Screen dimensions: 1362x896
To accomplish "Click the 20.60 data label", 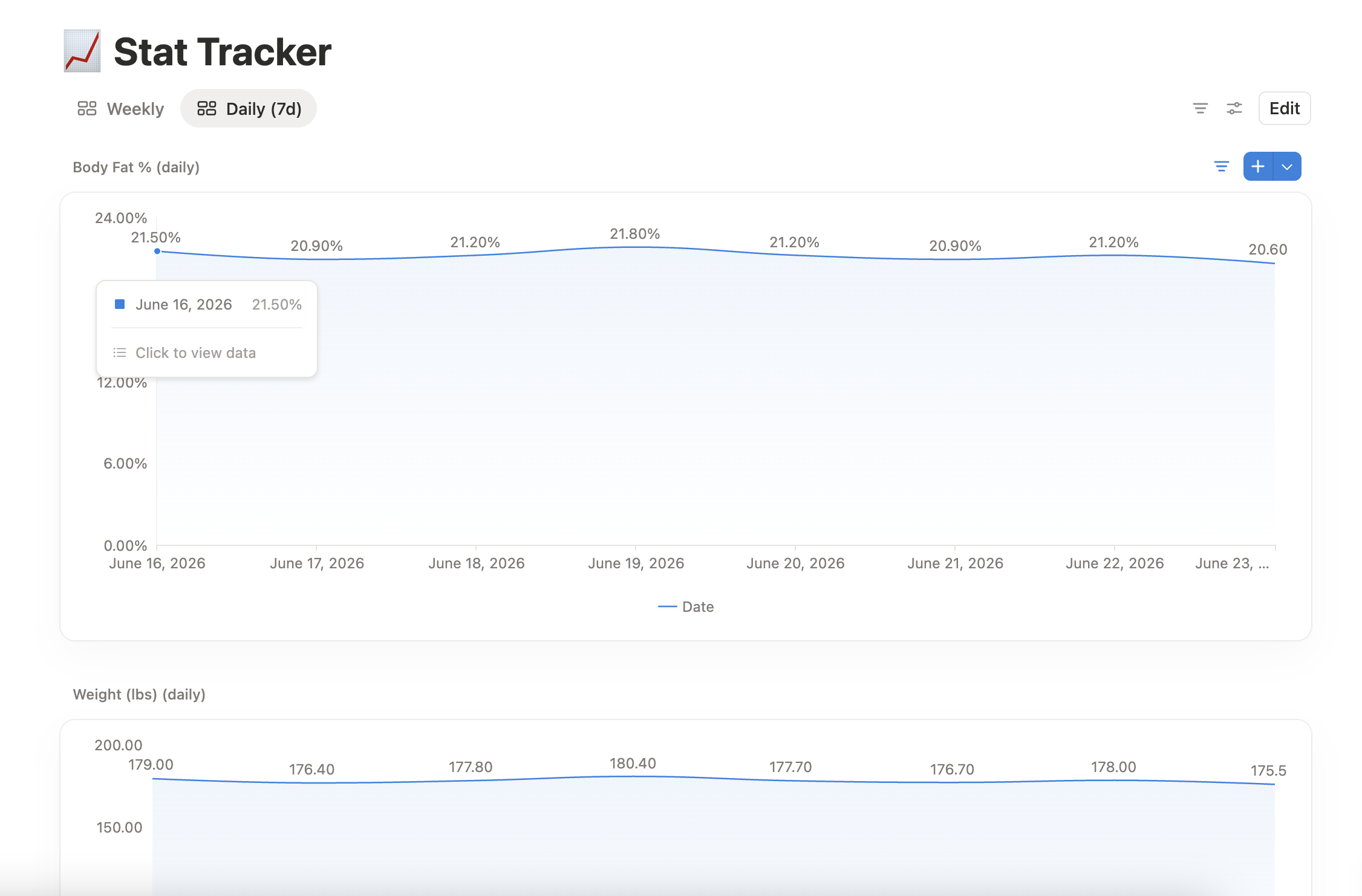I will coord(1268,250).
